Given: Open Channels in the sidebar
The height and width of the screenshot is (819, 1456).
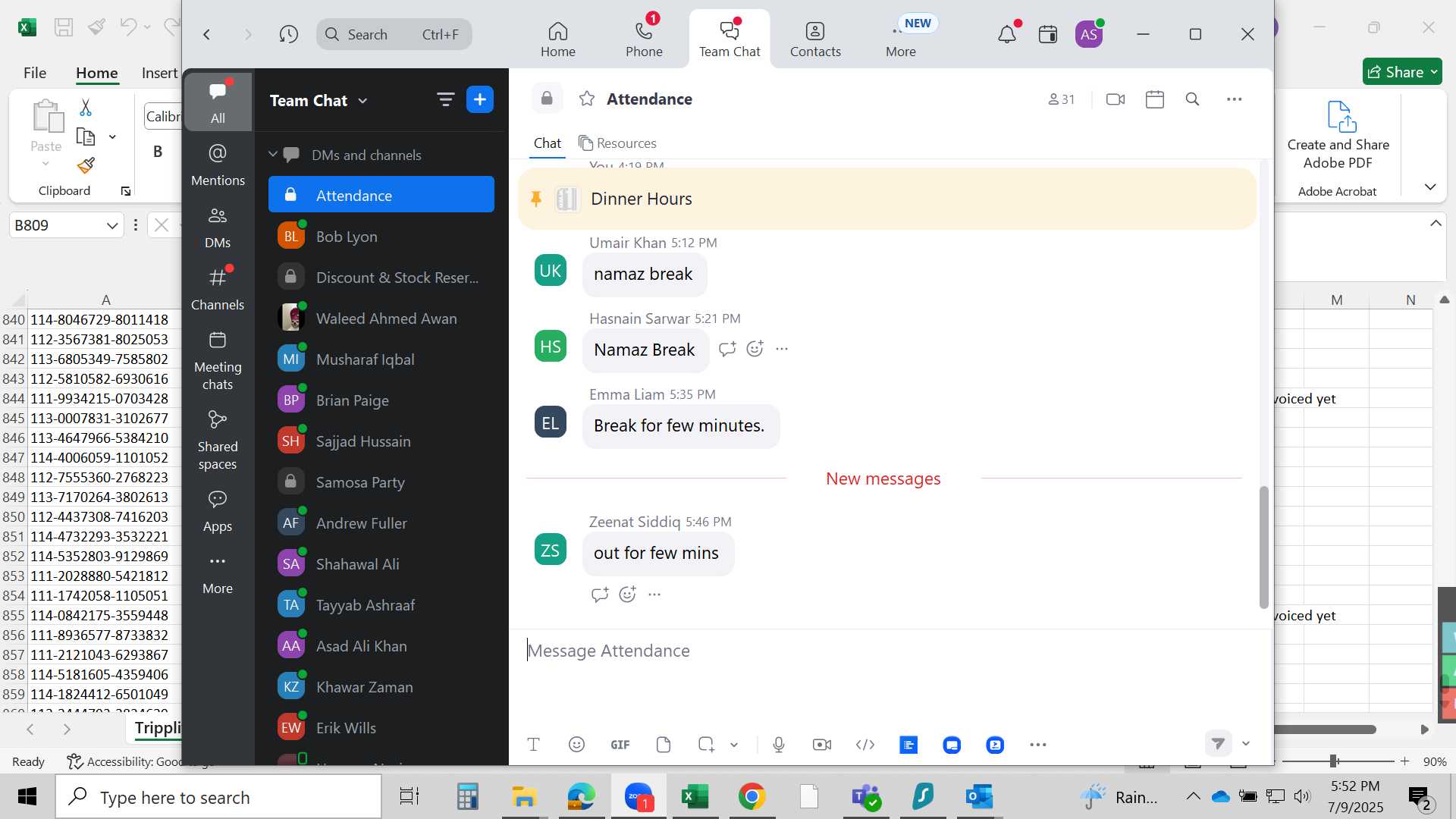Looking at the screenshot, I should point(218,289).
